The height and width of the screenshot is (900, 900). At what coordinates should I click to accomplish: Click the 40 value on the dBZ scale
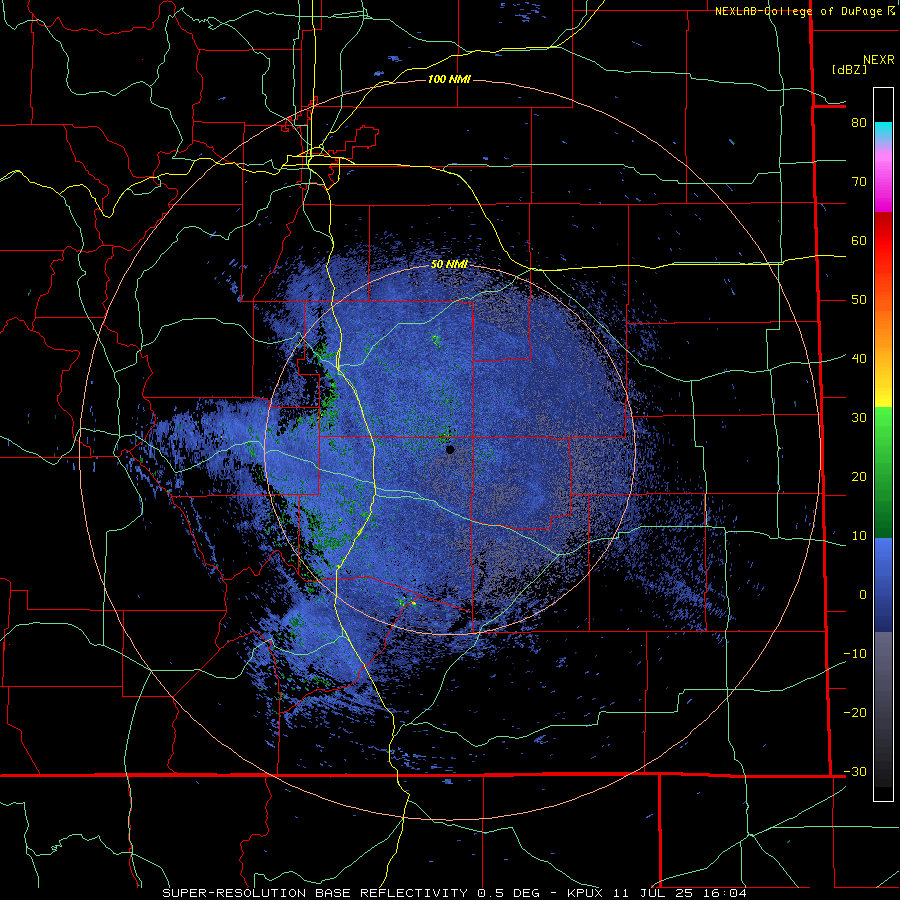click(859, 359)
